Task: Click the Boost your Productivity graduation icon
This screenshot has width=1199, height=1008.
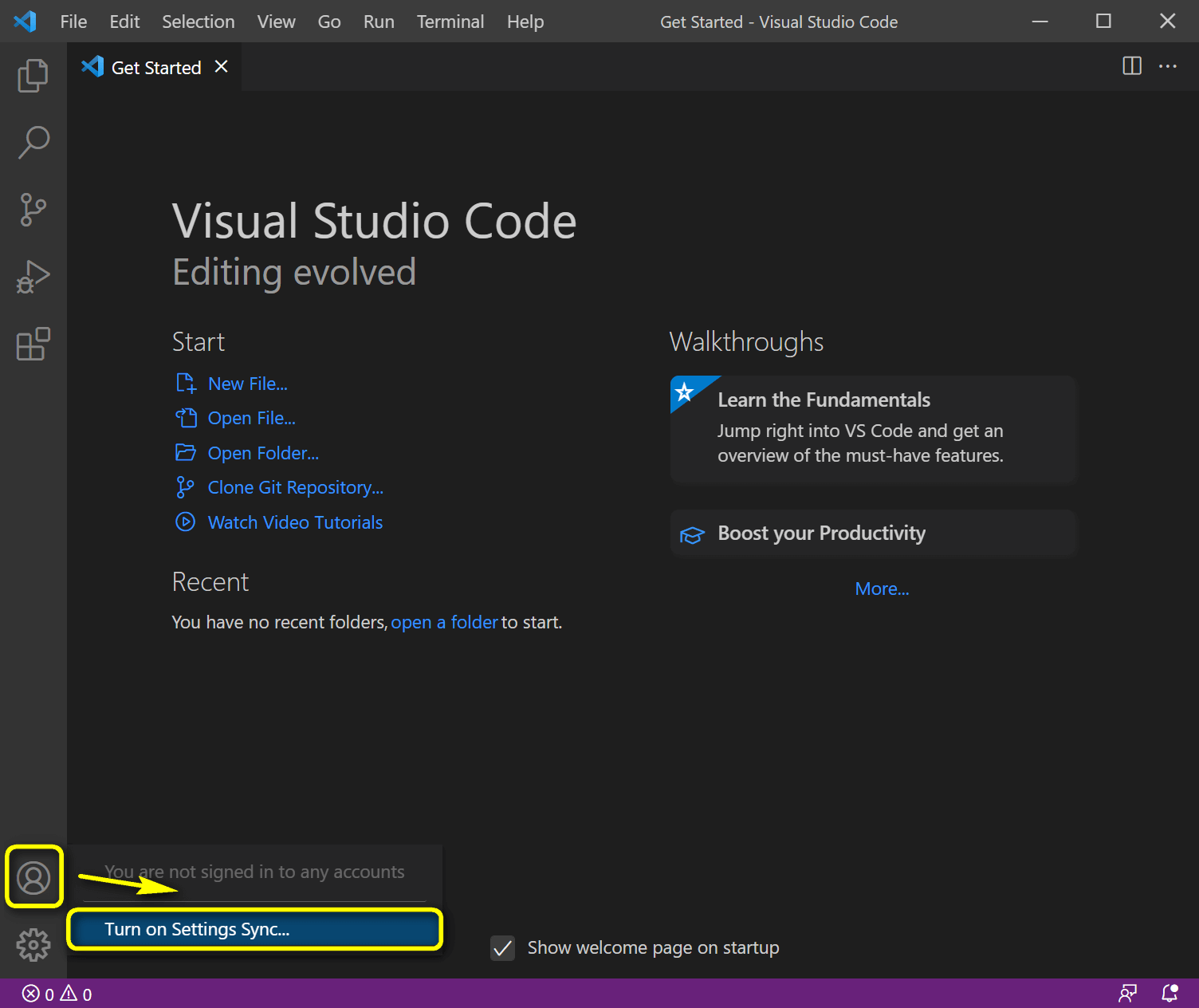Action: click(692, 535)
